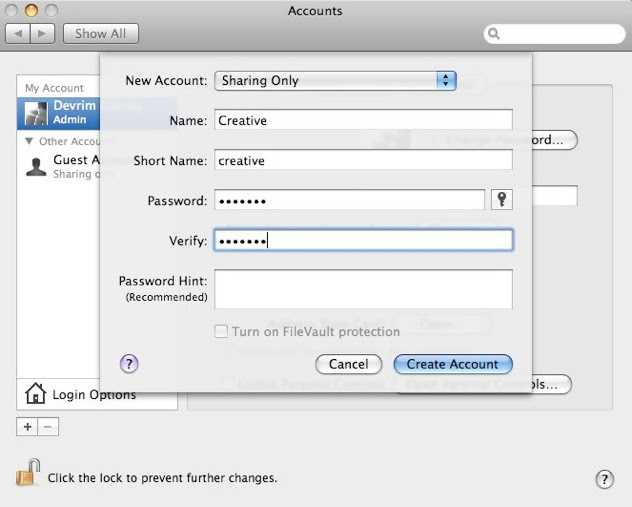Click the System Preferences search field
Screen dimensions: 632x507
point(554,34)
